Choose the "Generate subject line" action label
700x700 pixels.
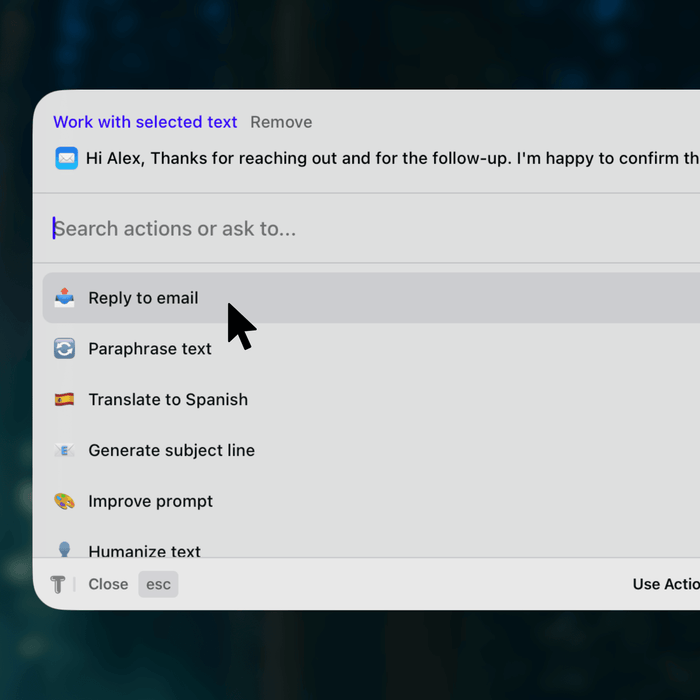pyautogui.click(x=171, y=451)
